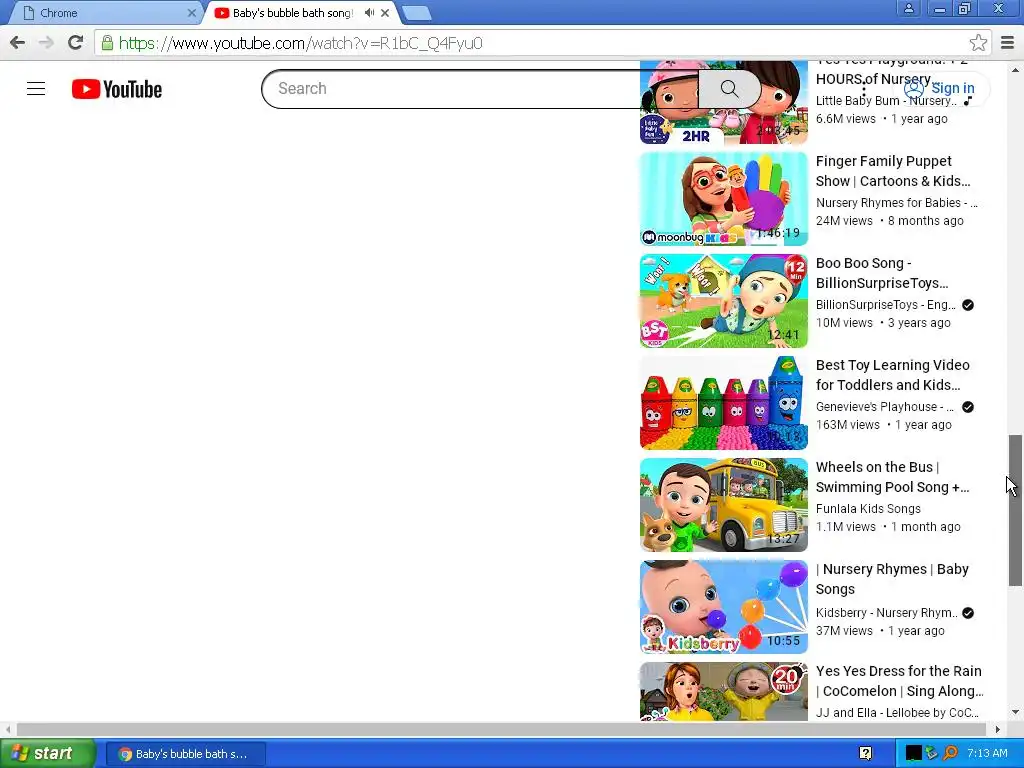Click the horizontal scrollbar right arrow
1024x768 pixels.
point(997,729)
